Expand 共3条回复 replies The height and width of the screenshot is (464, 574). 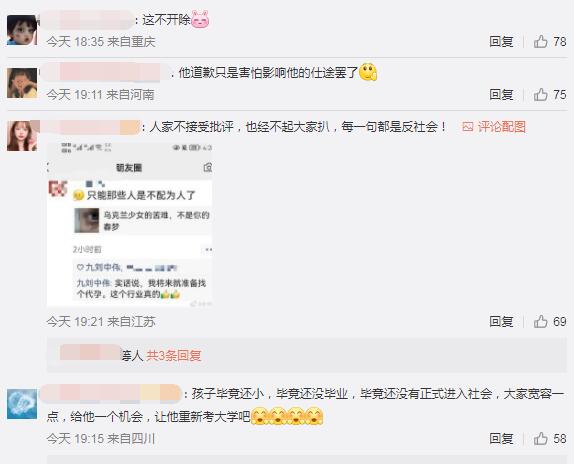(x=174, y=355)
